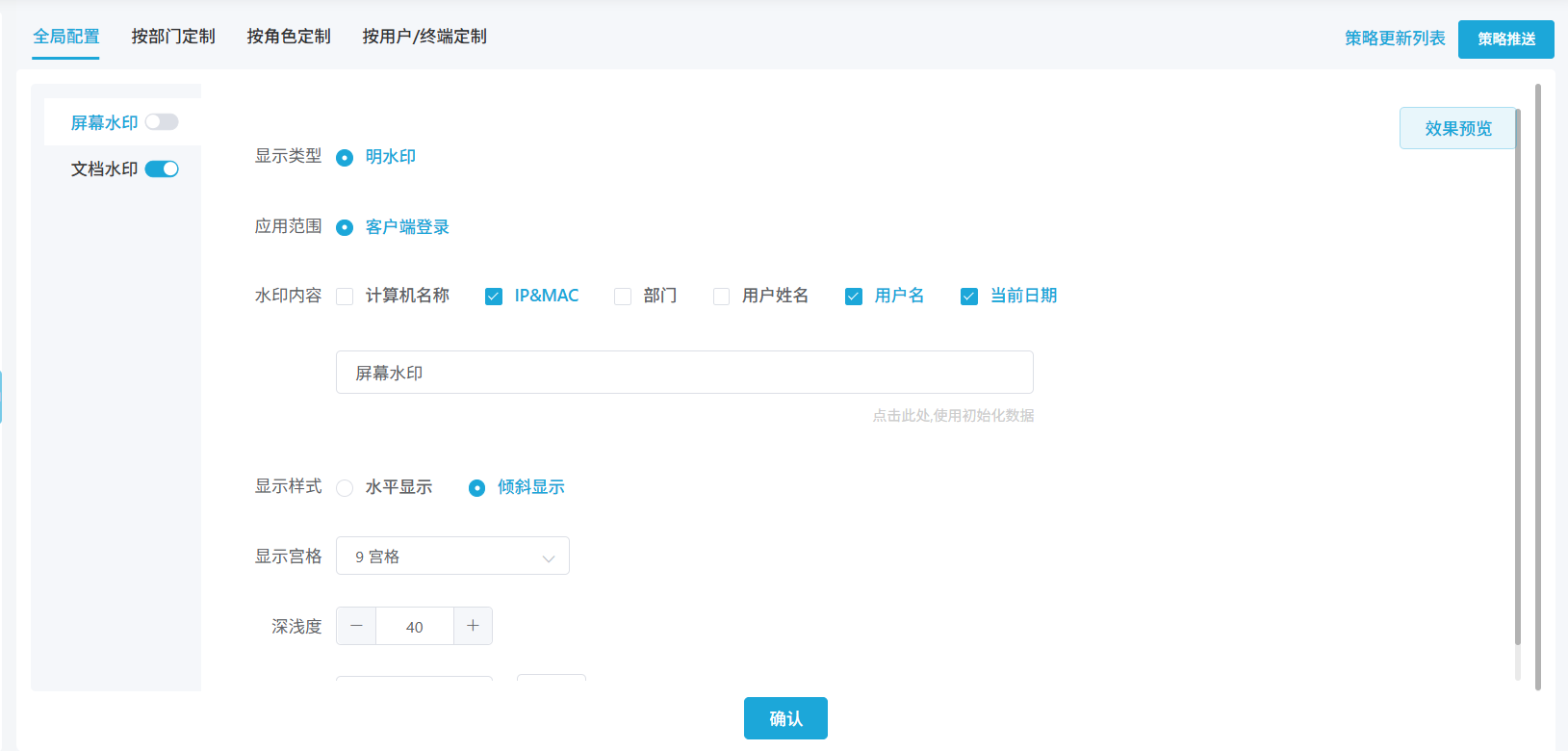Select the 倾斜显示 radio button
The image size is (1568, 751).
(x=476, y=488)
